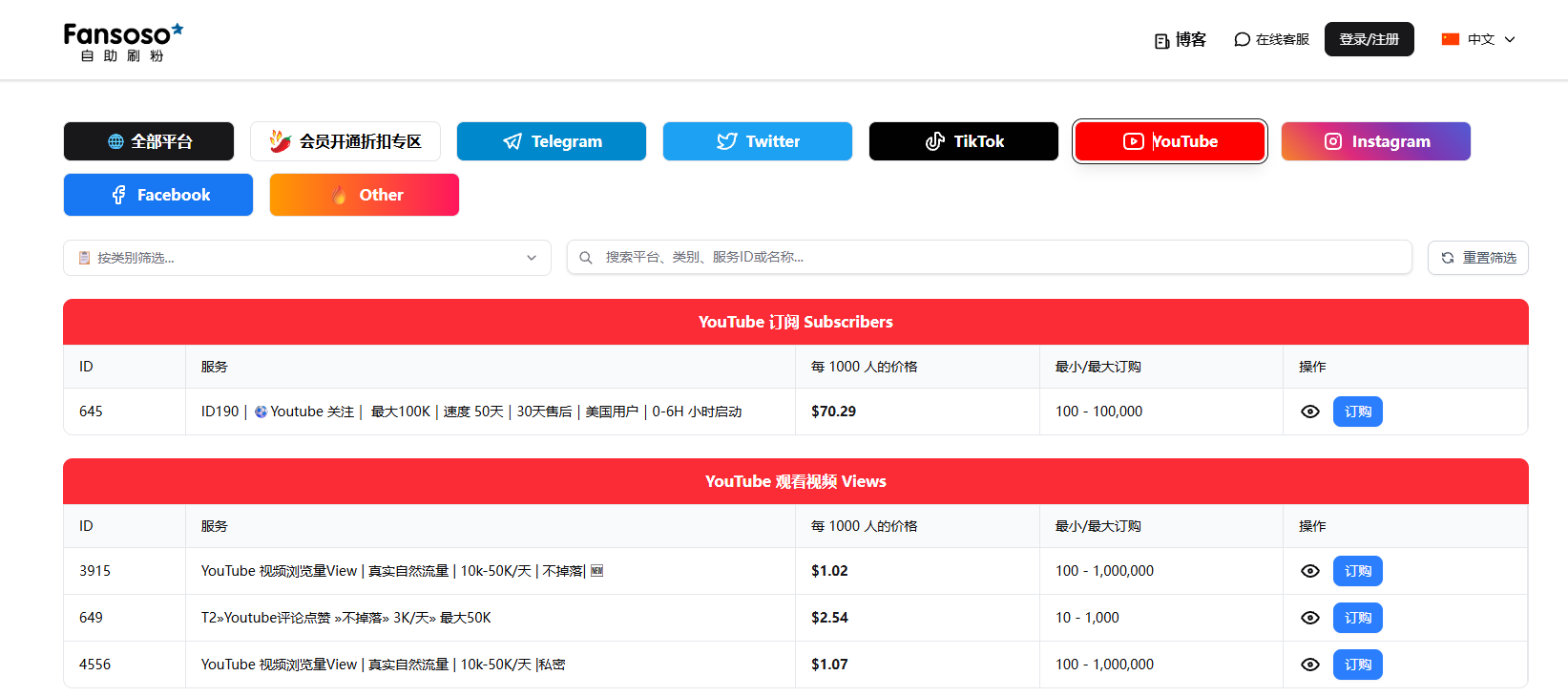Click the Twitter bird icon
Image resolution: width=1568 pixels, height=697 pixels.
(727, 141)
